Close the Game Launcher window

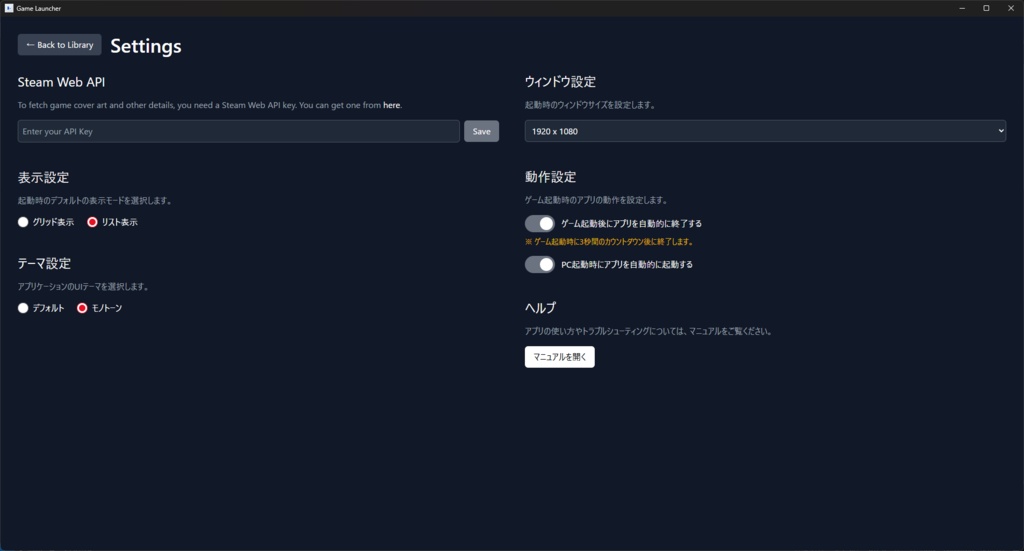click(x=1011, y=8)
